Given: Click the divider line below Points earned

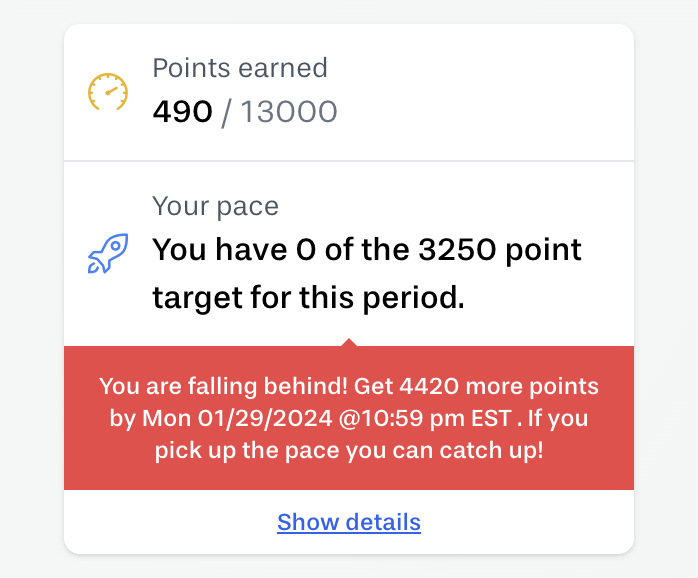Looking at the screenshot, I should tap(349, 160).
